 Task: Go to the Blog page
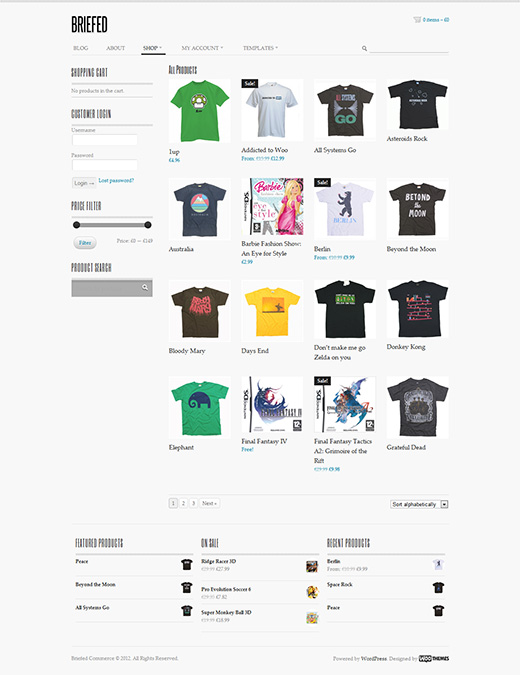coord(80,48)
